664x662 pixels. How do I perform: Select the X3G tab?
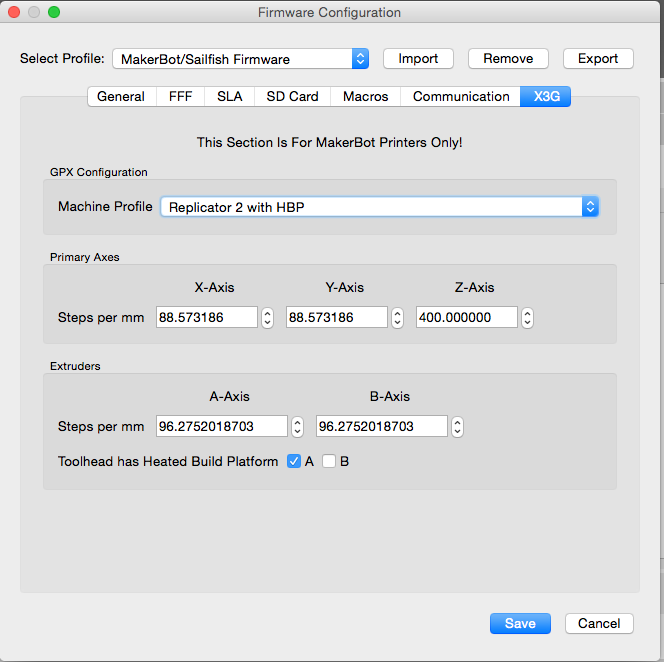[546, 97]
